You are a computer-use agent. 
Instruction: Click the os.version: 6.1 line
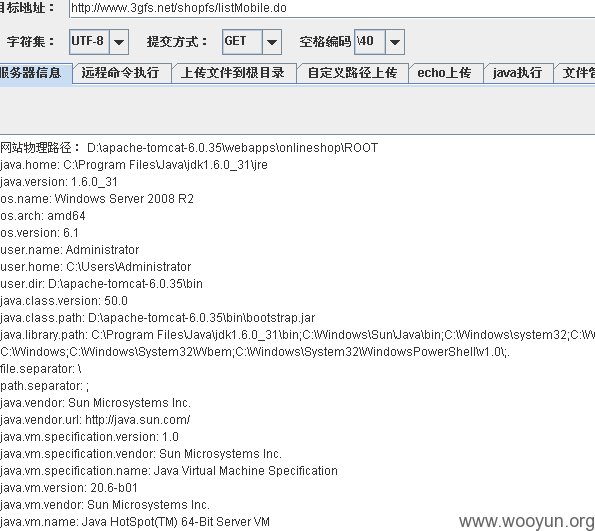pyautogui.click(x=39, y=233)
